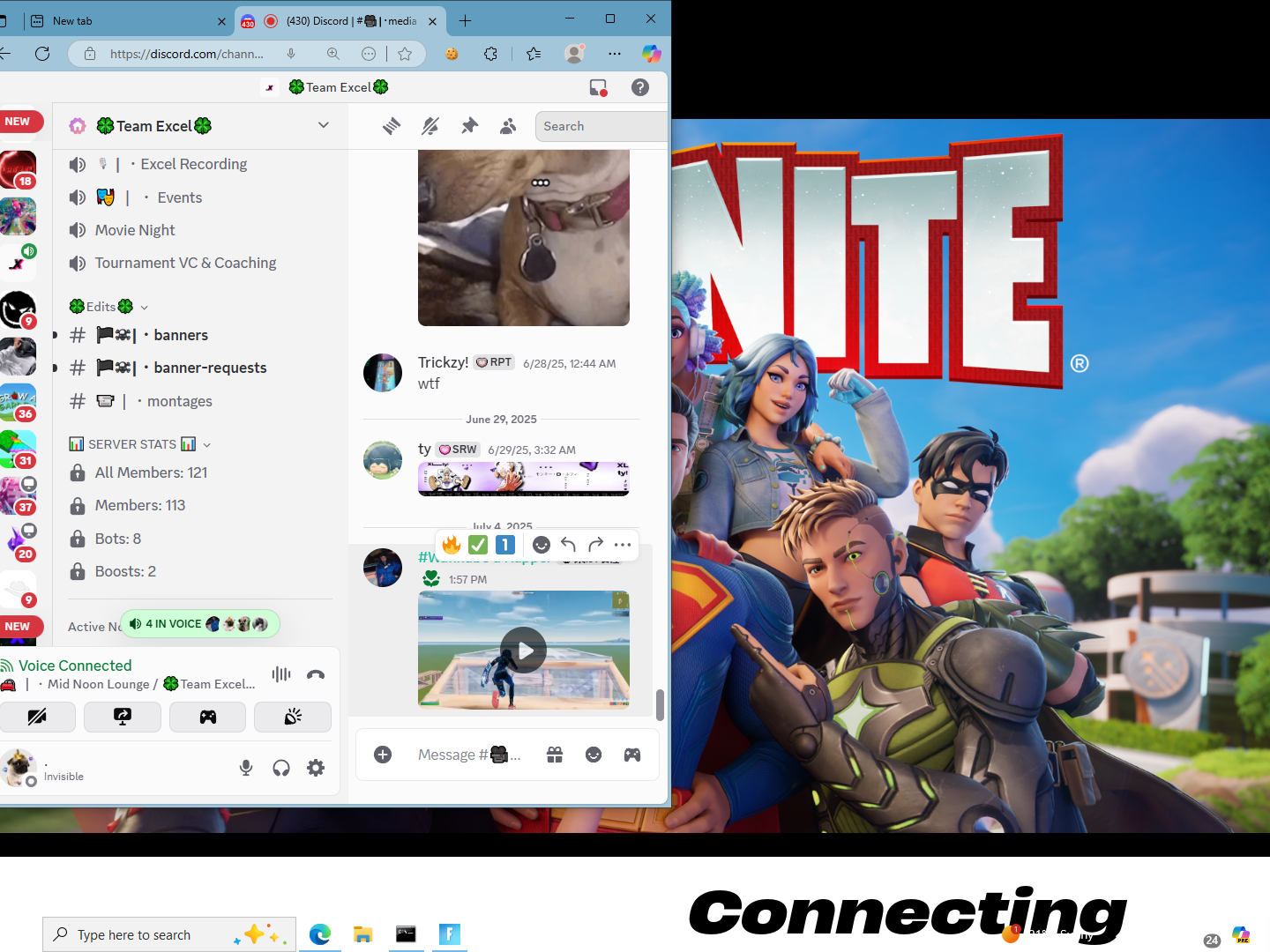Click the Discord Search field
1270x952 pixels.
coord(601,126)
